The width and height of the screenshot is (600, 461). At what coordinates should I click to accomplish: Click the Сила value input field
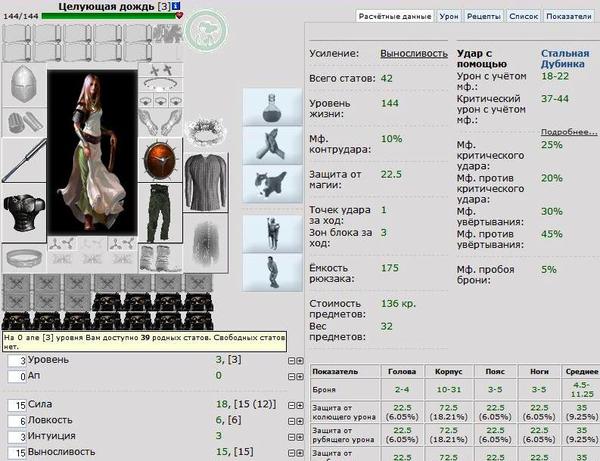click(x=17, y=405)
